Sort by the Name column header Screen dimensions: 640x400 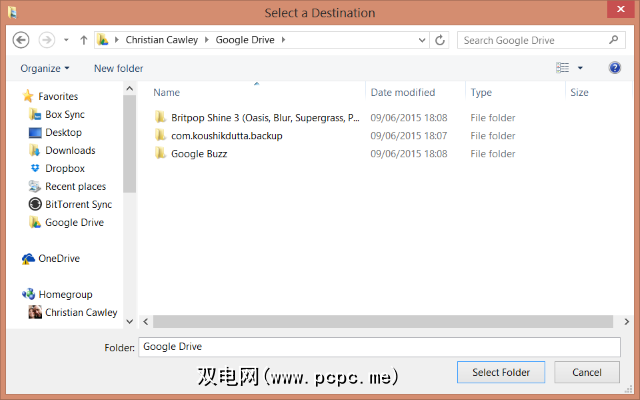click(x=166, y=92)
